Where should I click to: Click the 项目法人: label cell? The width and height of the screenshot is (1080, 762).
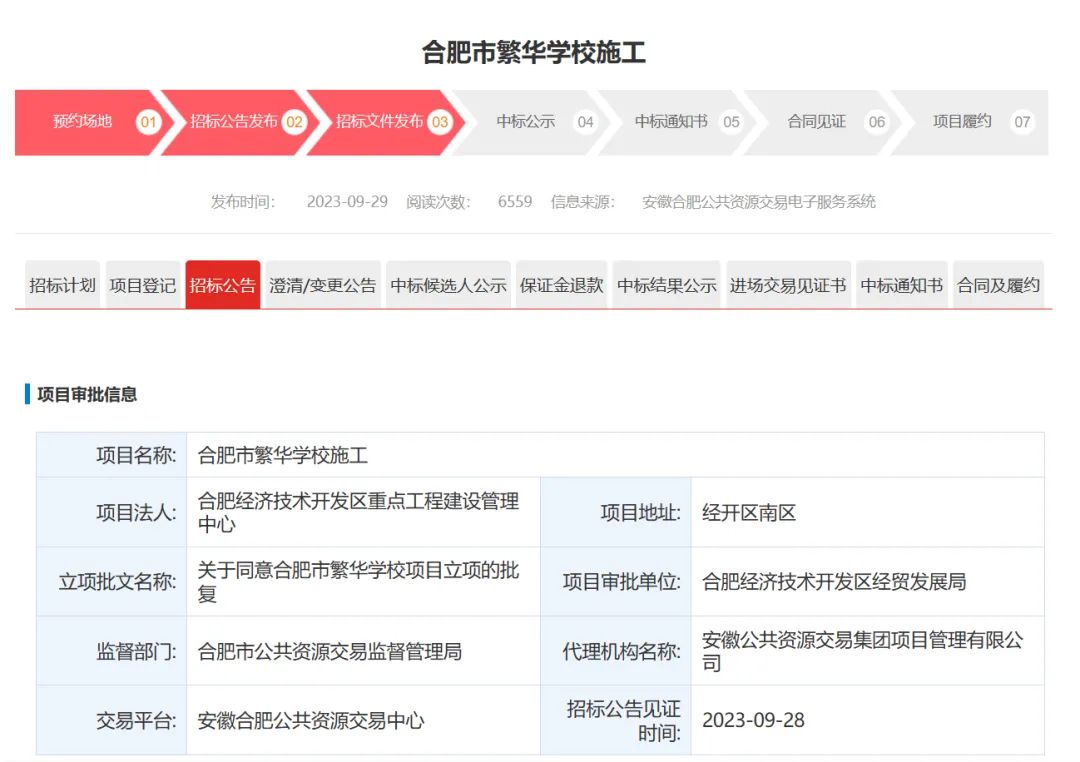pos(112,513)
